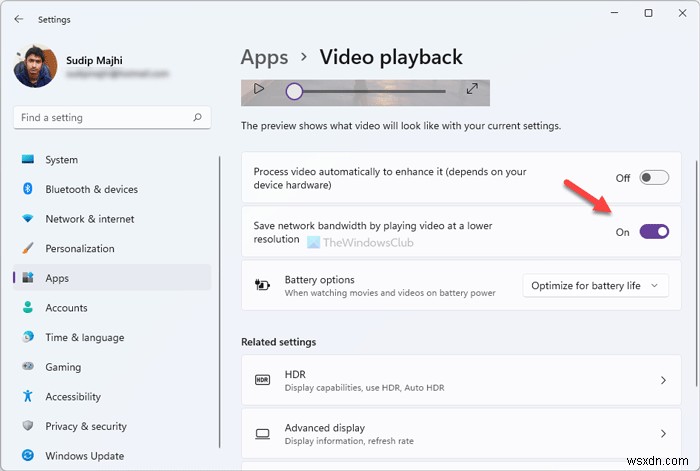This screenshot has height=471, width=700.
Task: Open Windows Update page
Action: (112, 456)
